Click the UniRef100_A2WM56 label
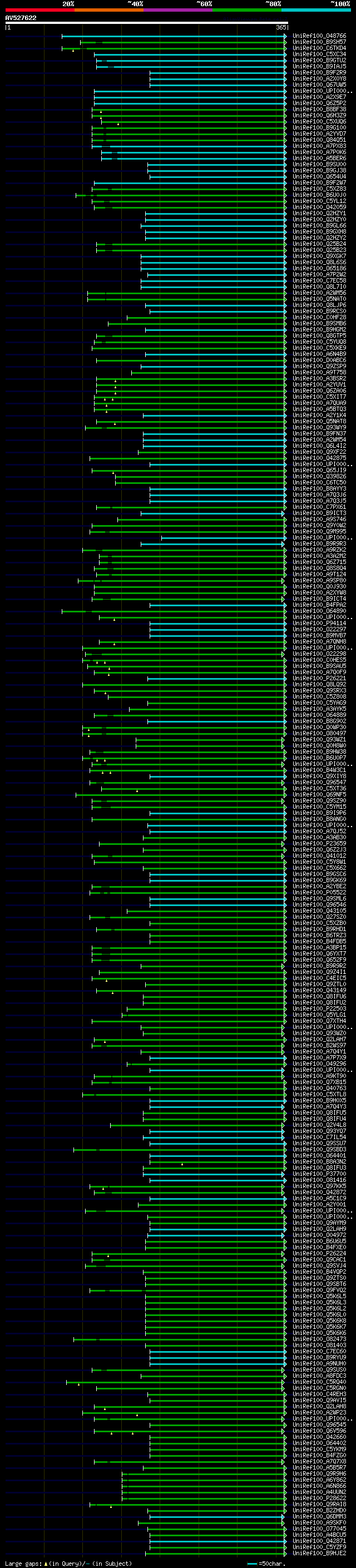Viewport: 356px width, 1568px height. click(319, 293)
